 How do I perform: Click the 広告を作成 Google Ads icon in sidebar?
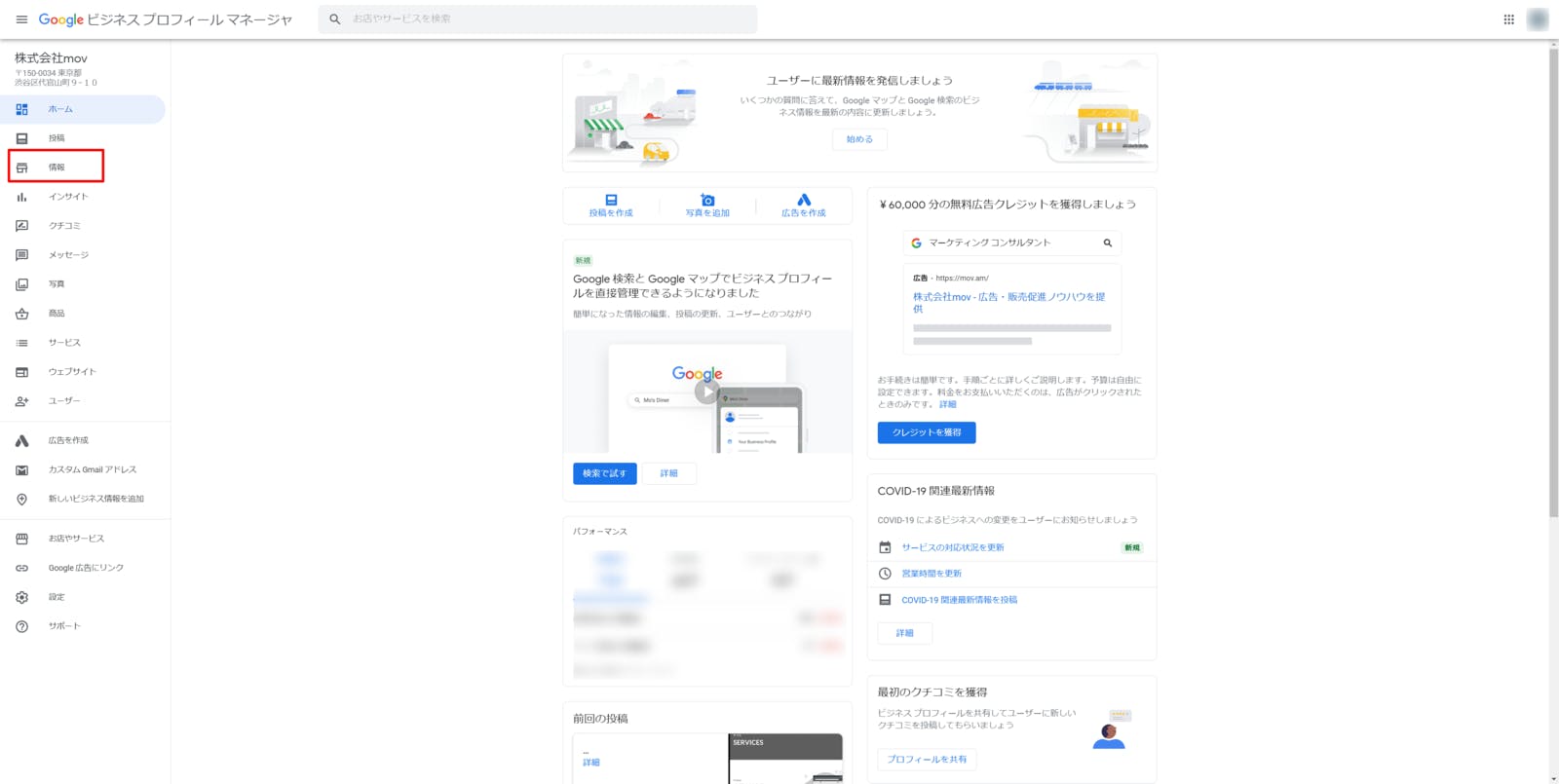[21, 440]
